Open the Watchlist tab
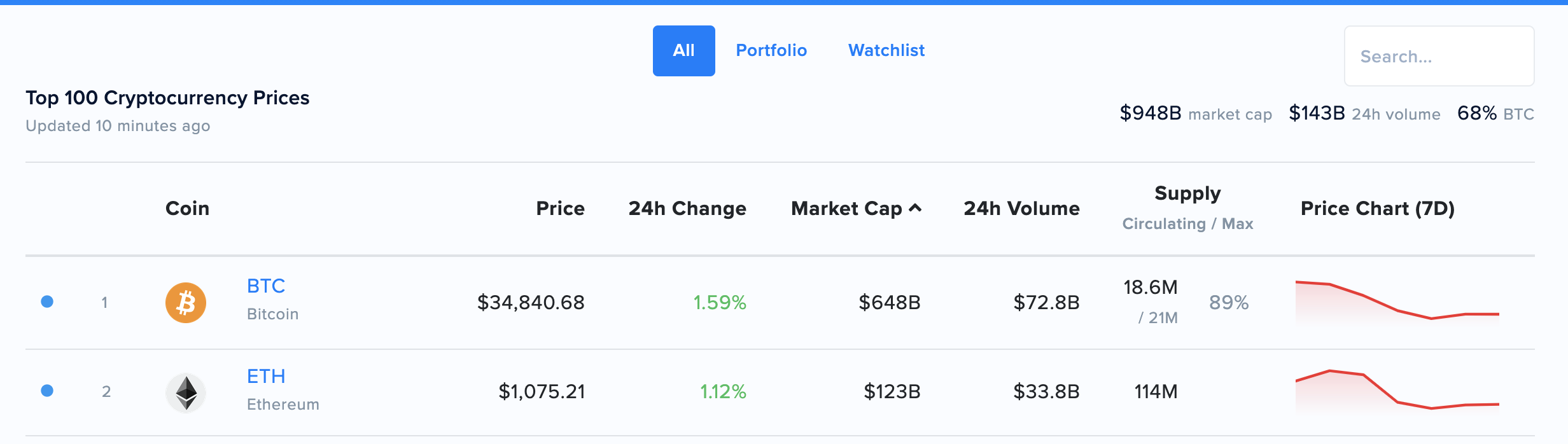The width and height of the screenshot is (1568, 444). coord(886,50)
